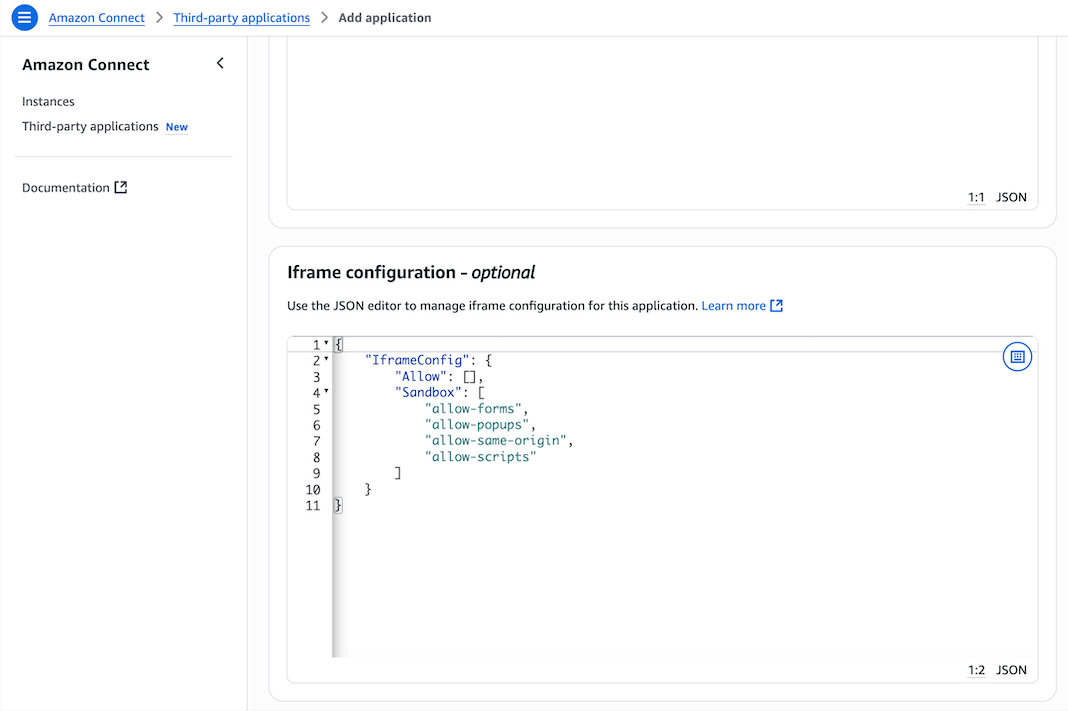The image size is (1068, 711).
Task: Click the JSON label under the top editor
Action: click(x=1011, y=197)
